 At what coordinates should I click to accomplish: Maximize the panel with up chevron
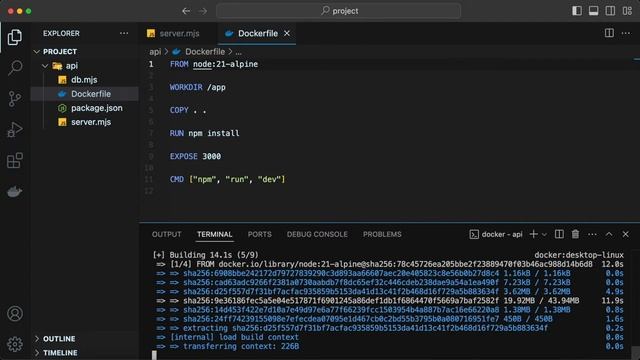609,234
